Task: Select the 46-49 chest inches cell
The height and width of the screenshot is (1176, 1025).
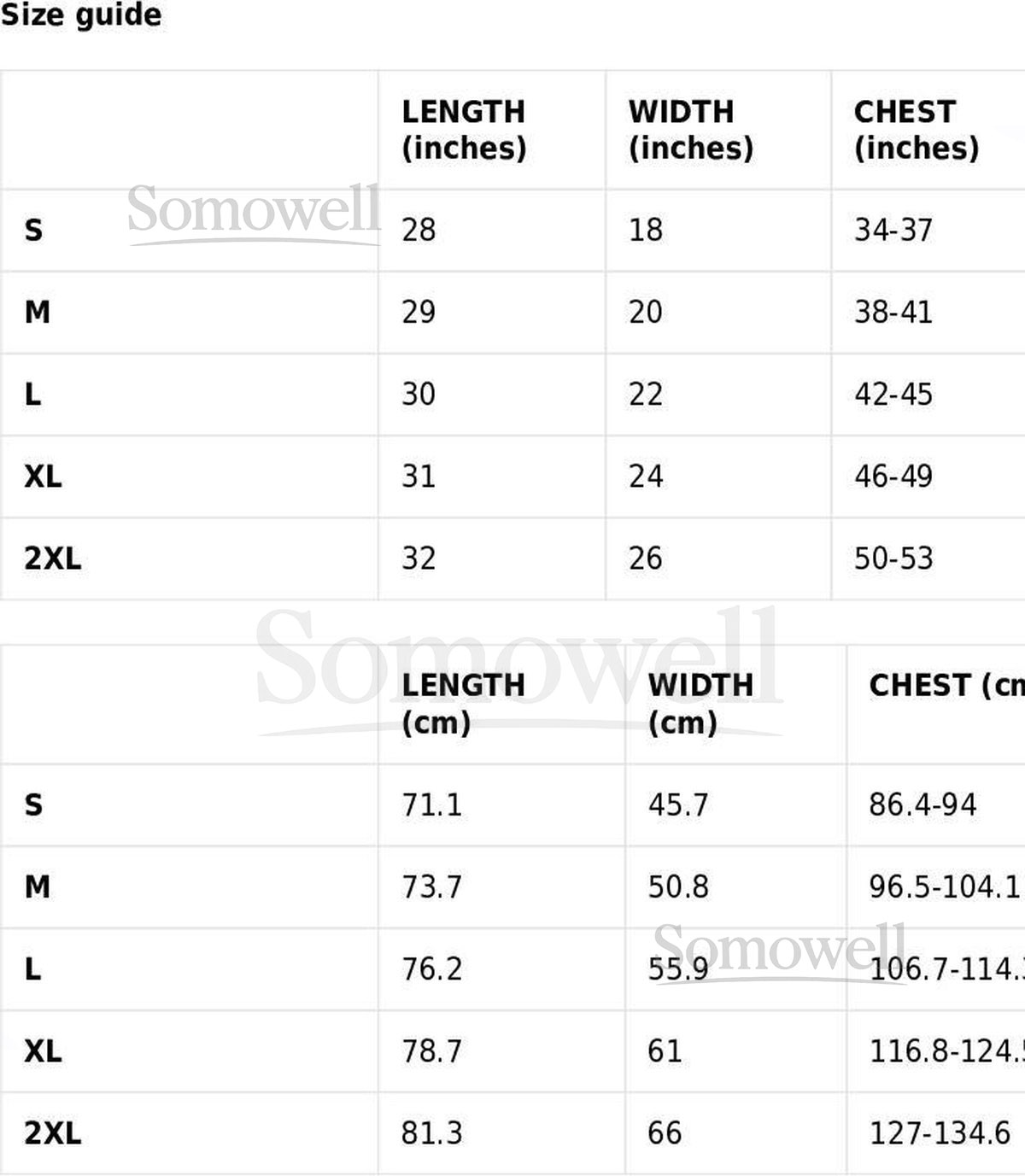Action: point(893,477)
